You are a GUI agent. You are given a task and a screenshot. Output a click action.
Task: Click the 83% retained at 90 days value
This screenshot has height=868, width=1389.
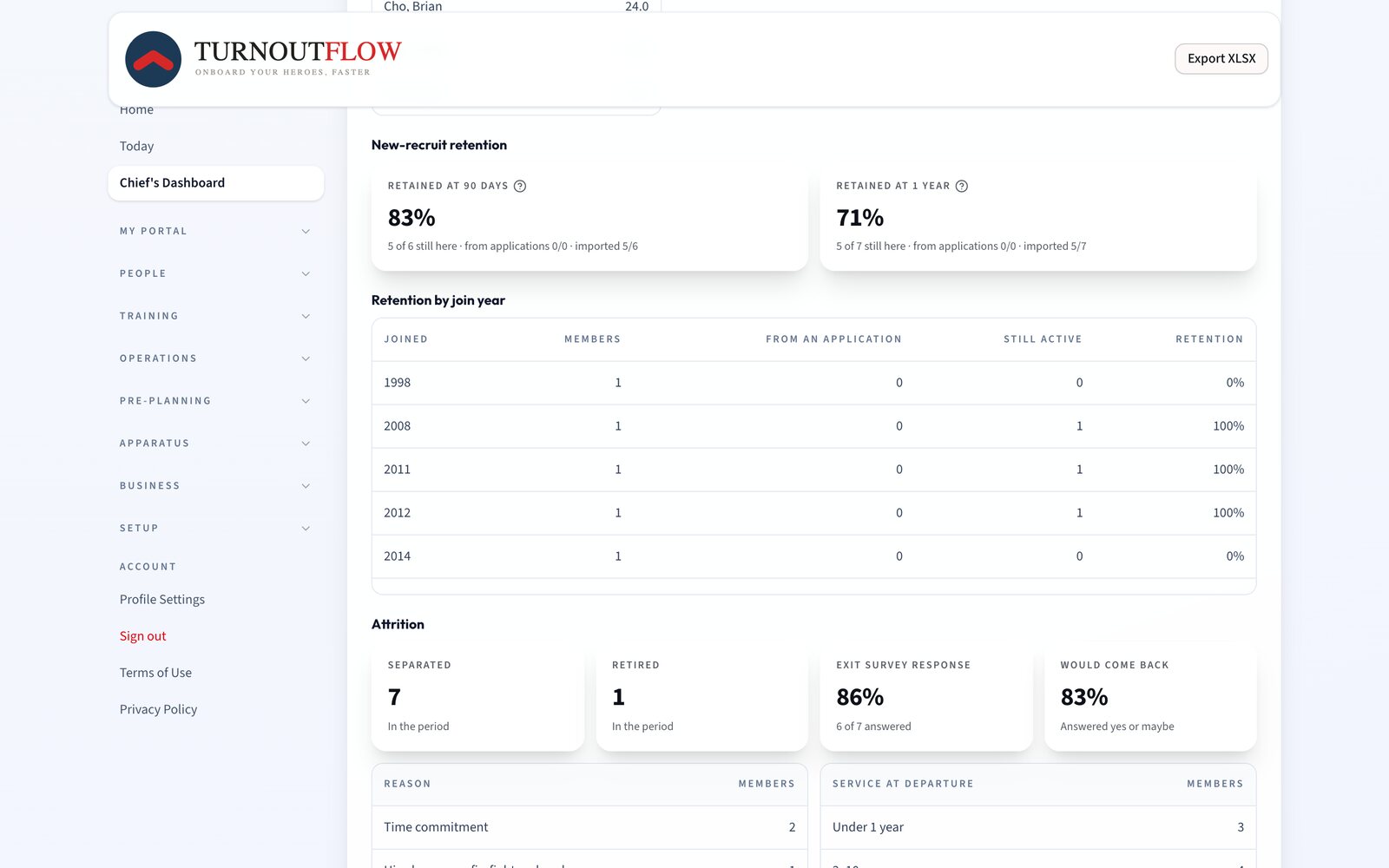[411, 218]
